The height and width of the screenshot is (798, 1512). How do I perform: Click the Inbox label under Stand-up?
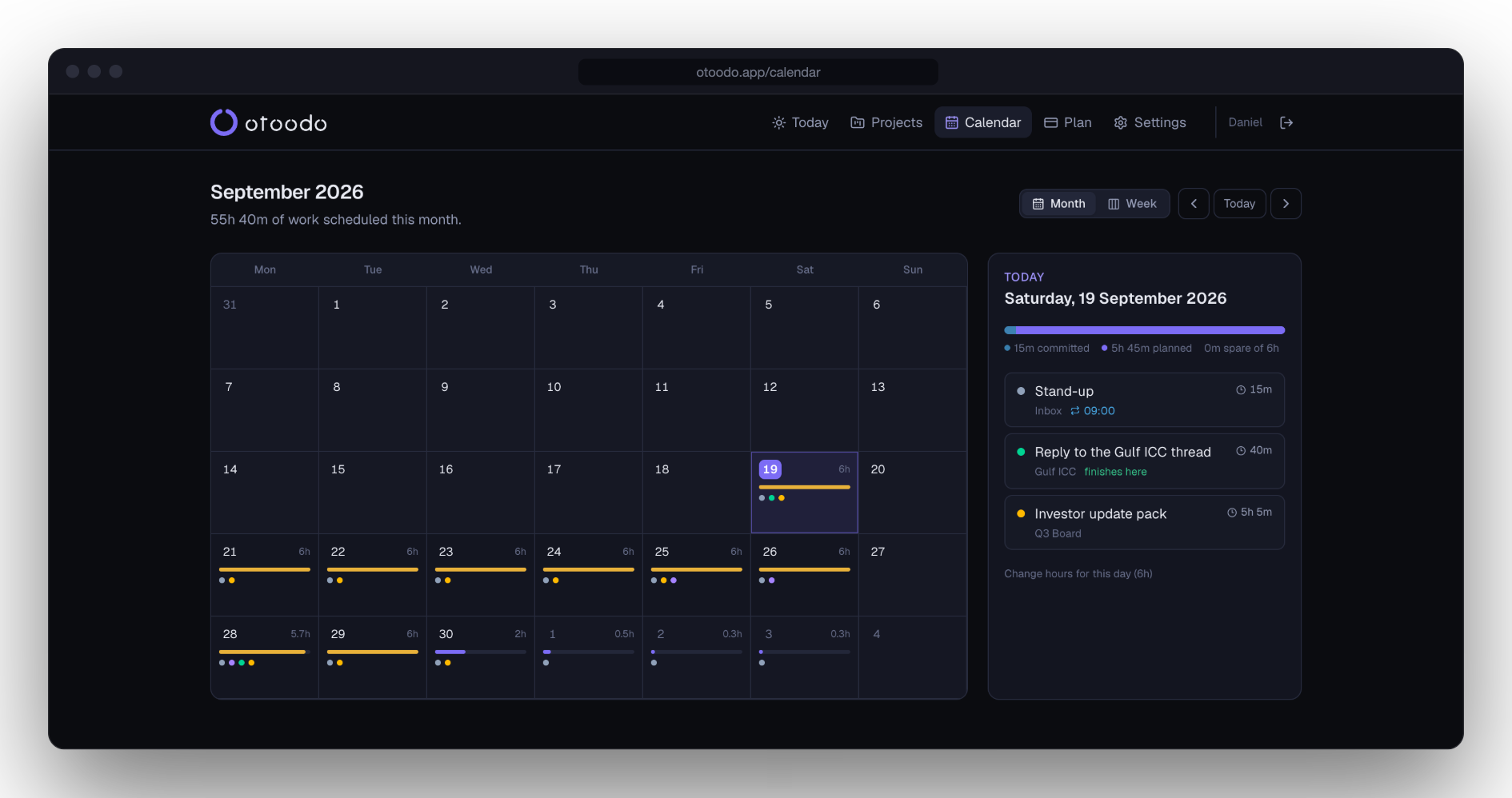1048,411
